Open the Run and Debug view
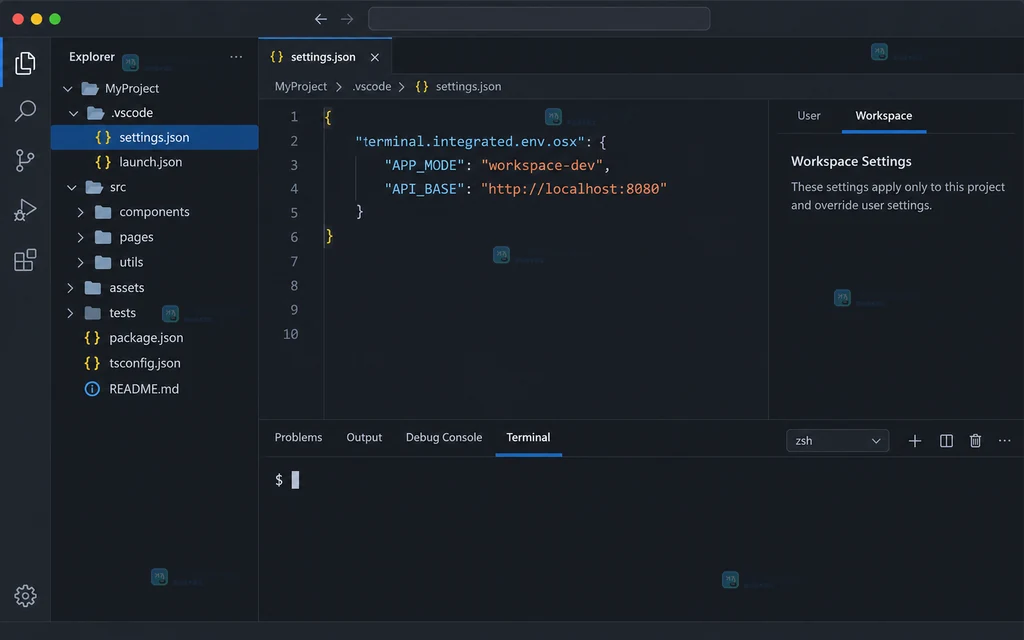The width and height of the screenshot is (1024, 640). point(25,210)
